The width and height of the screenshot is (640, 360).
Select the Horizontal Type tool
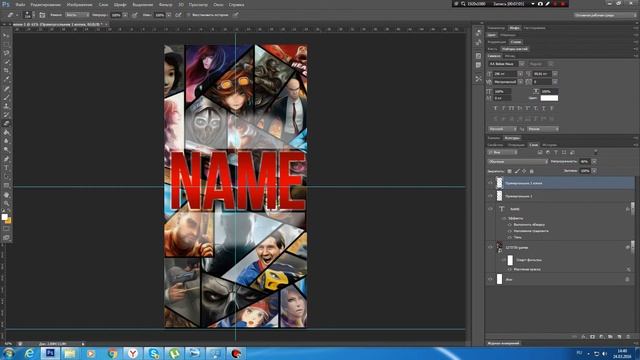6,168
